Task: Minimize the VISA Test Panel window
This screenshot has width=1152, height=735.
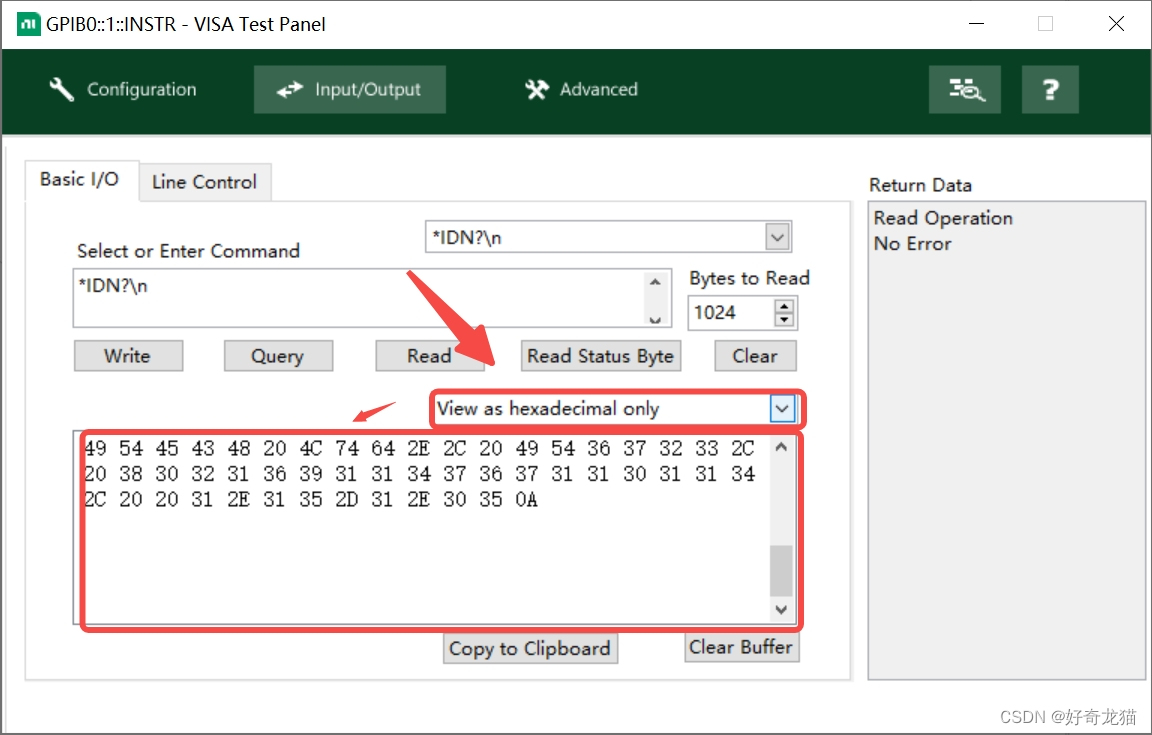Action: tap(976, 24)
